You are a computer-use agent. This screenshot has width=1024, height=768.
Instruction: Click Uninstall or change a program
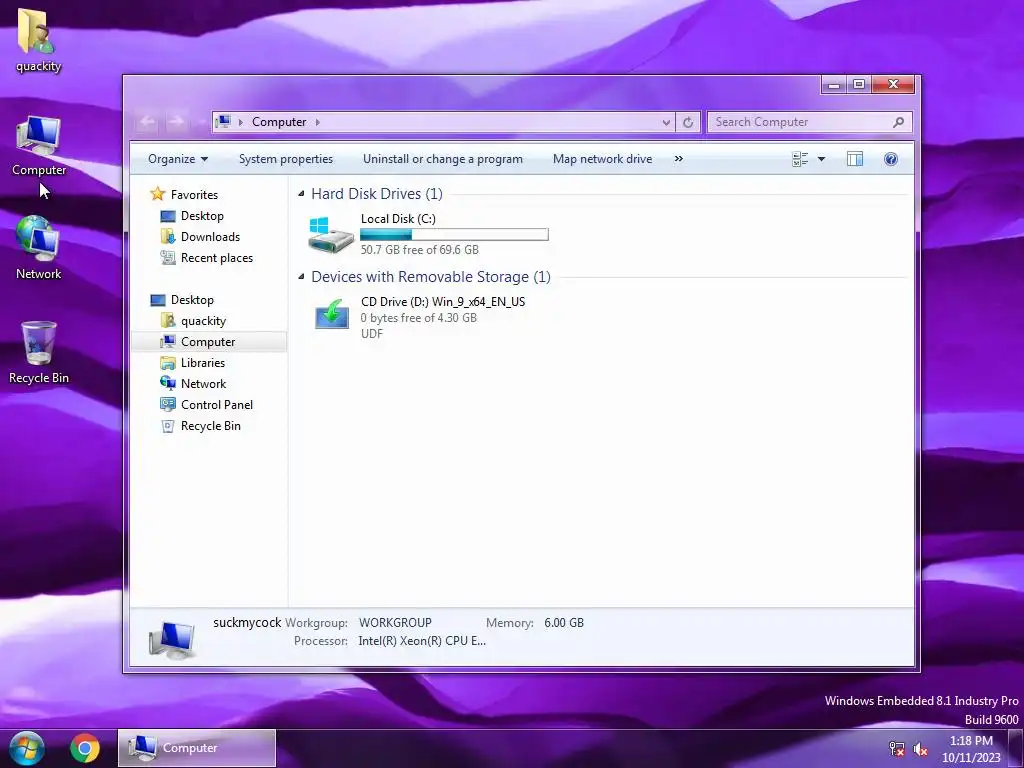point(443,159)
